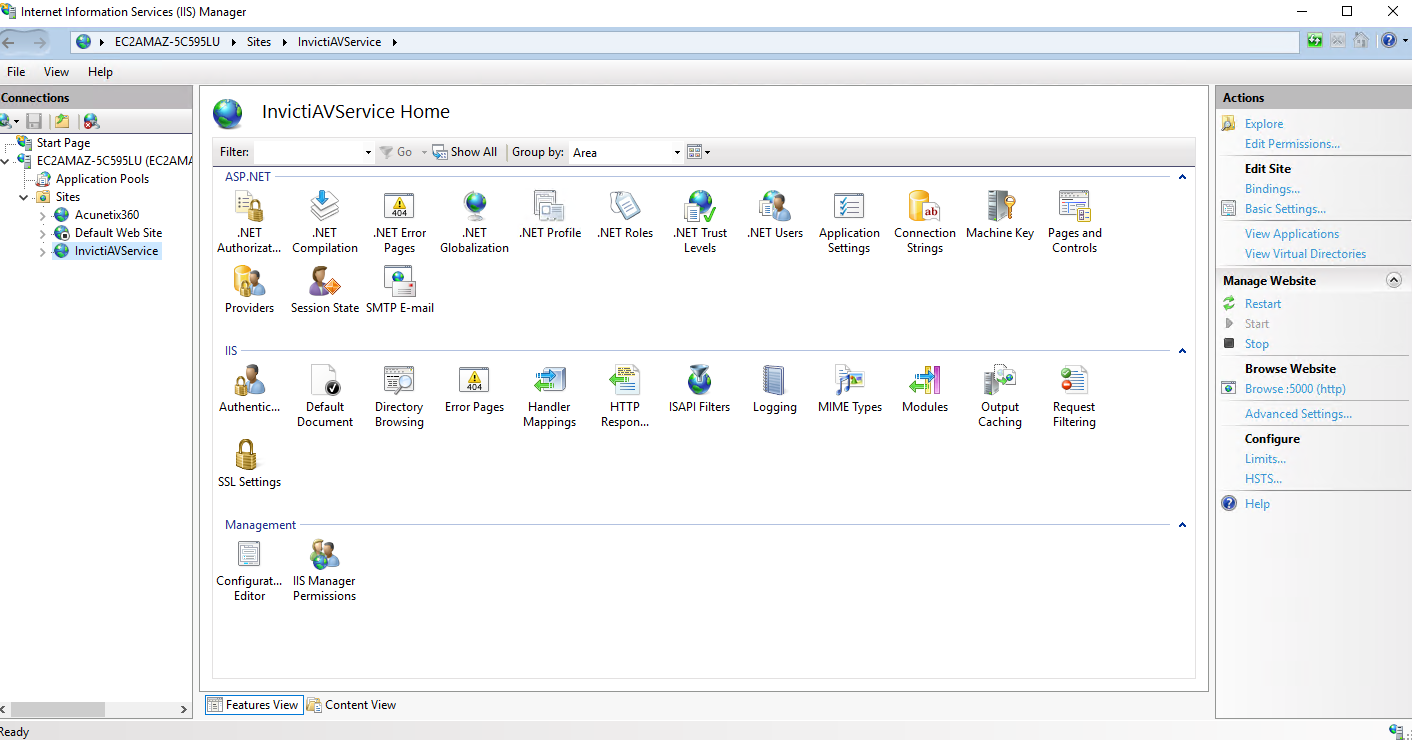Open SSL Settings feature

pos(249,463)
